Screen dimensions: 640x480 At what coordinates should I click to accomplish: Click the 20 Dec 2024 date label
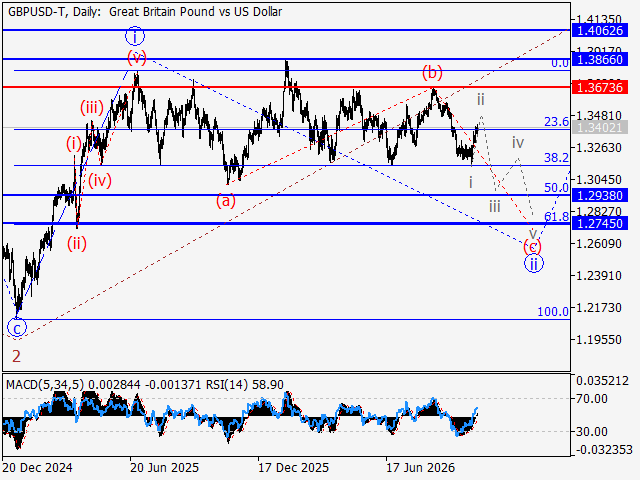(37, 468)
